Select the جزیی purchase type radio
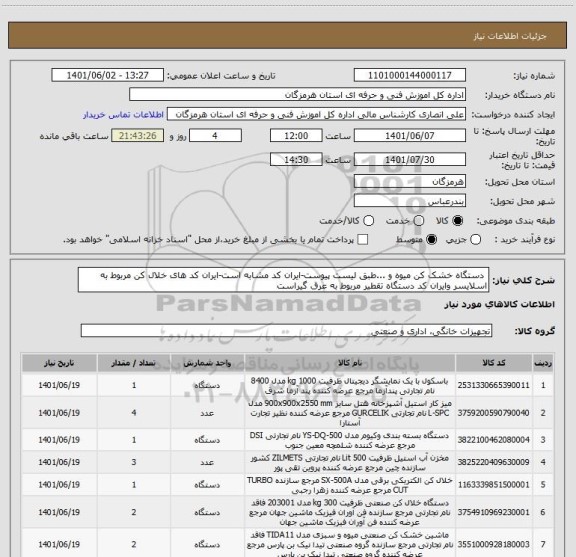 tap(475, 240)
